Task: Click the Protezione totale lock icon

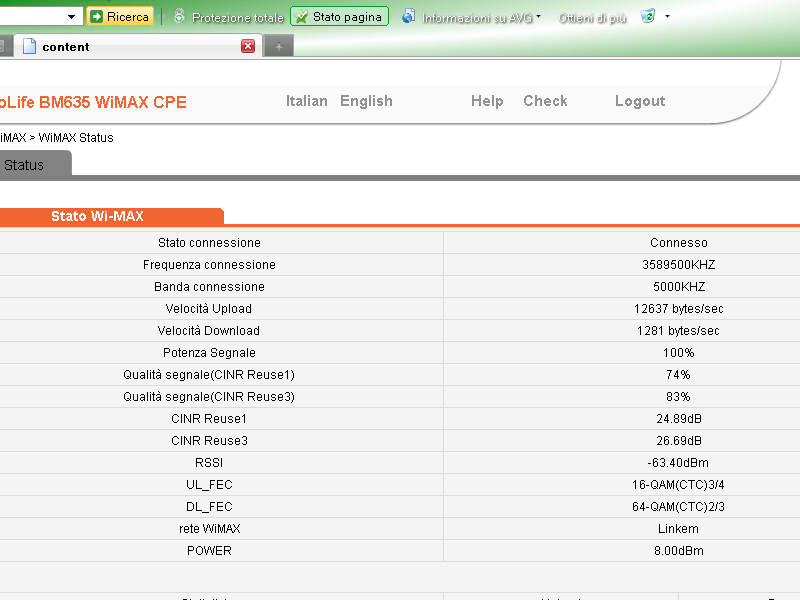Action: click(x=179, y=16)
